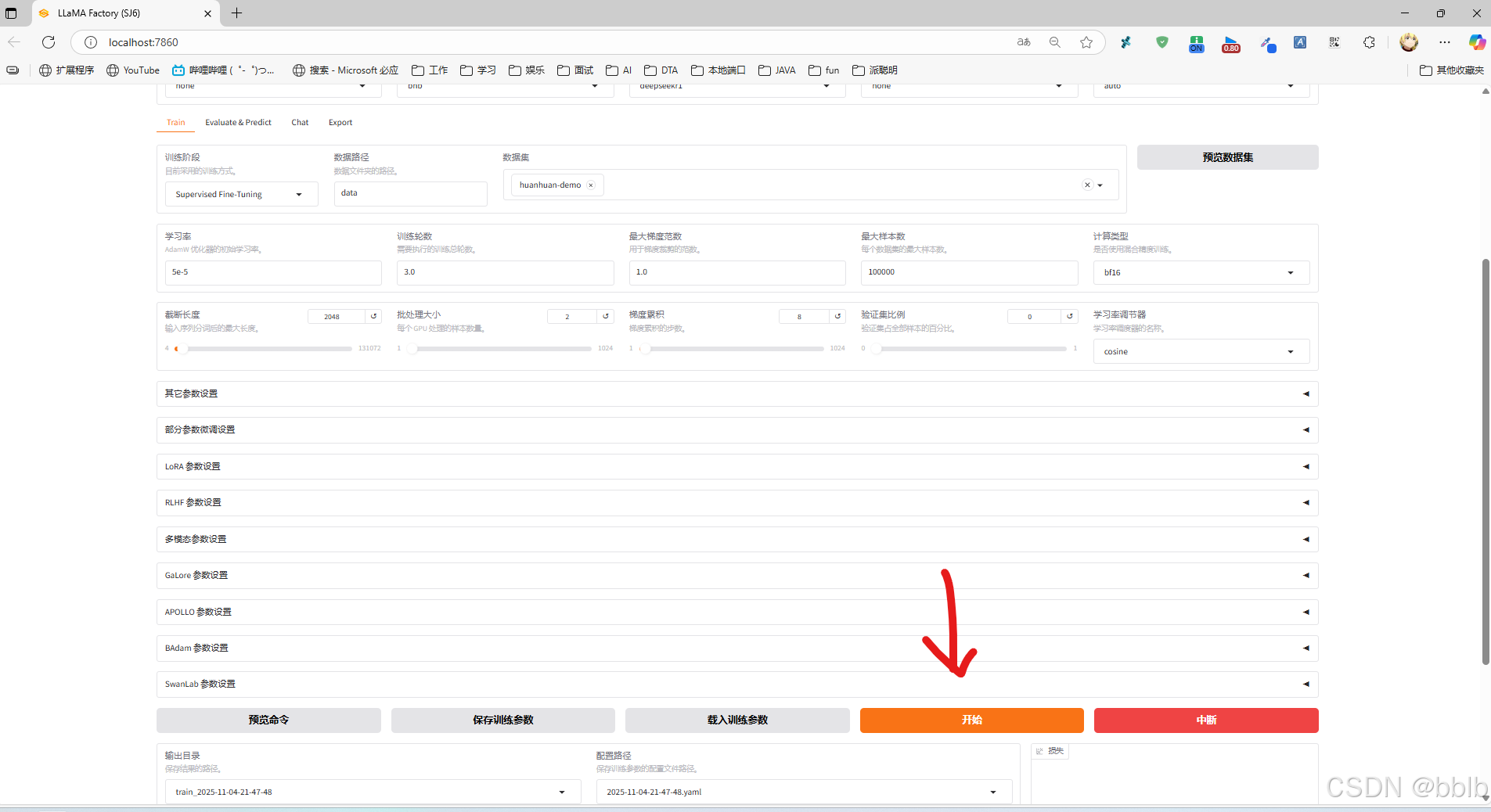1491x812 pixels.
Task: Open the 其他收藏夹 folder
Action: [x=1452, y=70]
